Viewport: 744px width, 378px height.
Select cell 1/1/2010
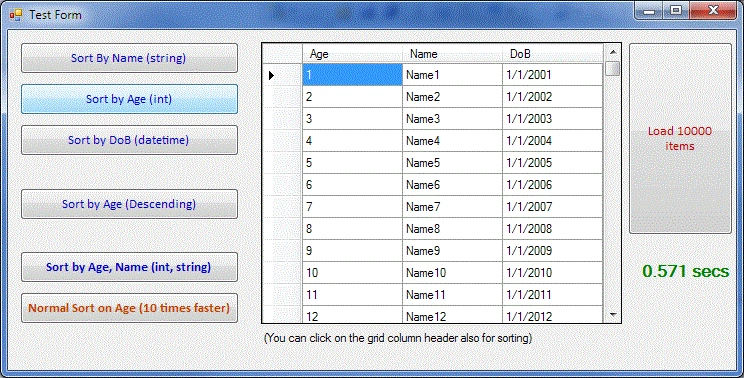click(x=552, y=273)
